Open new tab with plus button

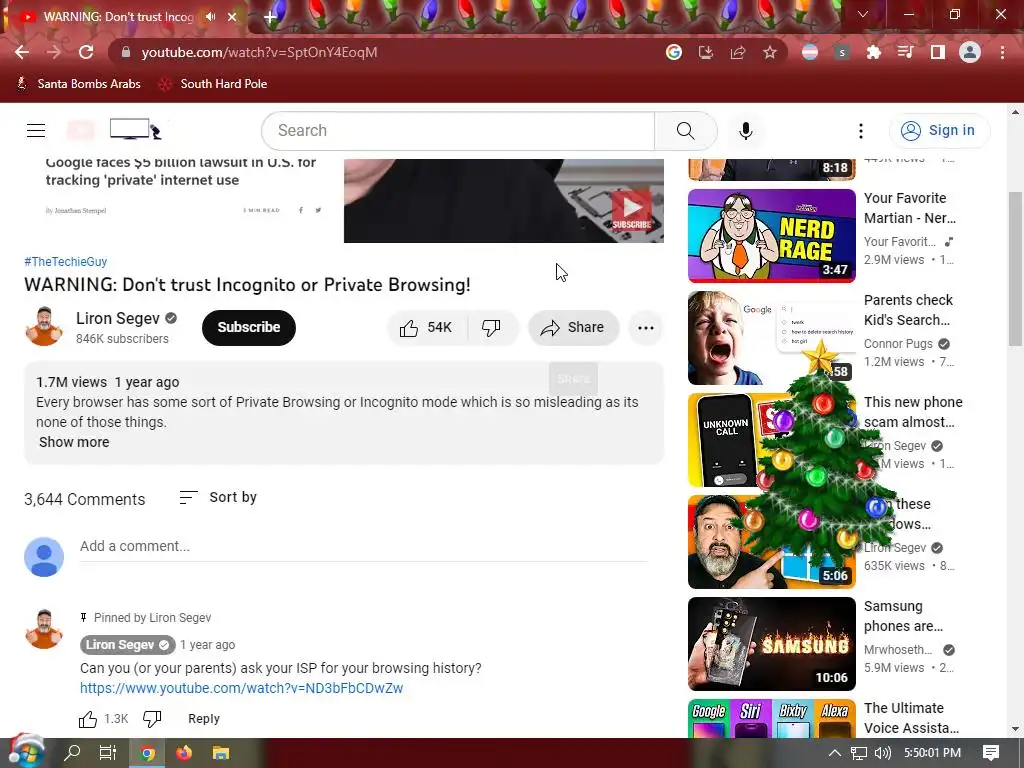270,17
